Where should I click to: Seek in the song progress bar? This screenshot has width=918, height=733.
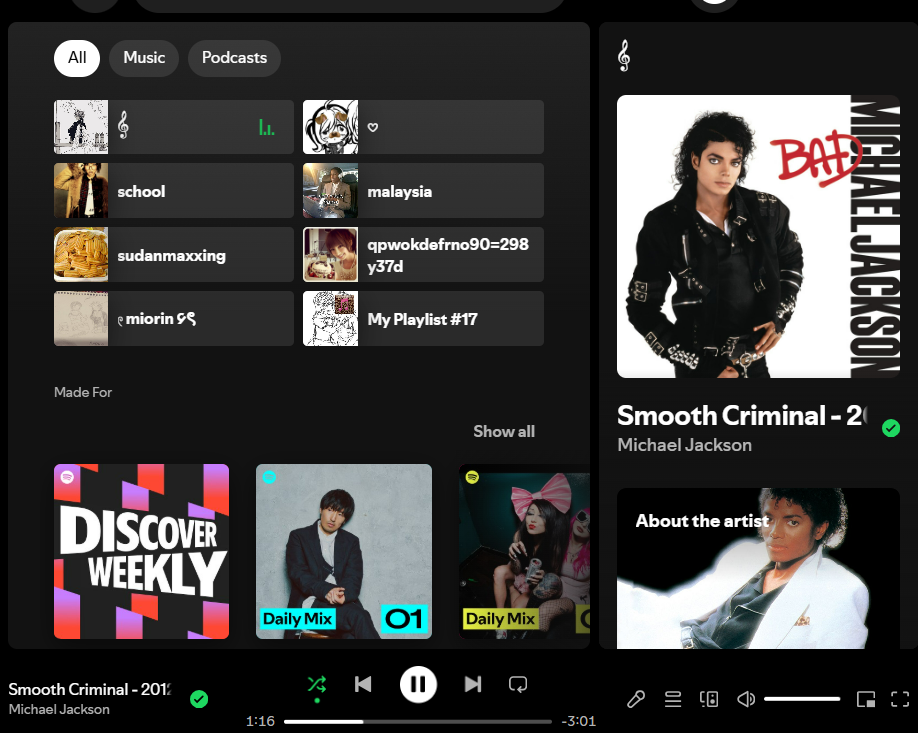coord(418,721)
